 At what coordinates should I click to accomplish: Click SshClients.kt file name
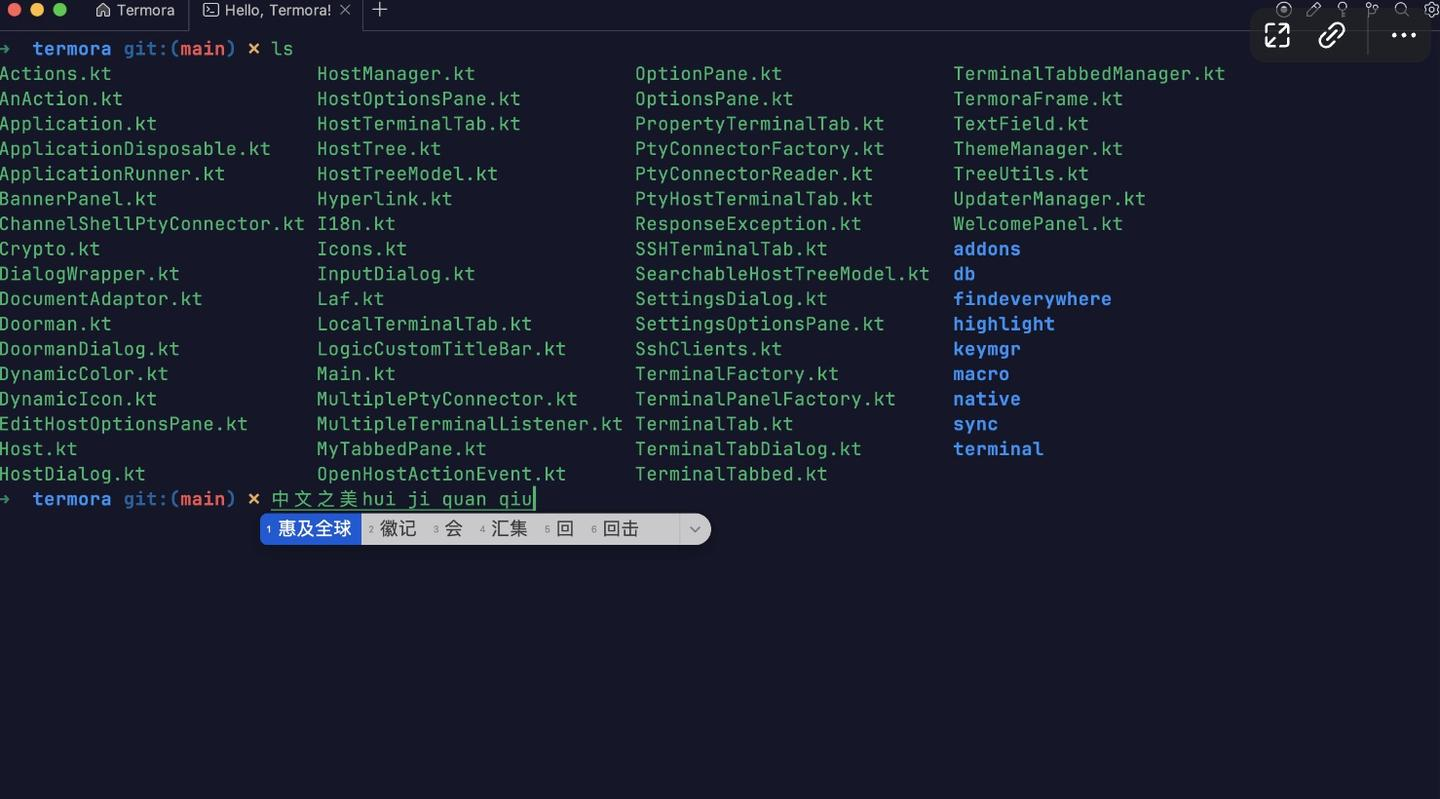(x=709, y=349)
